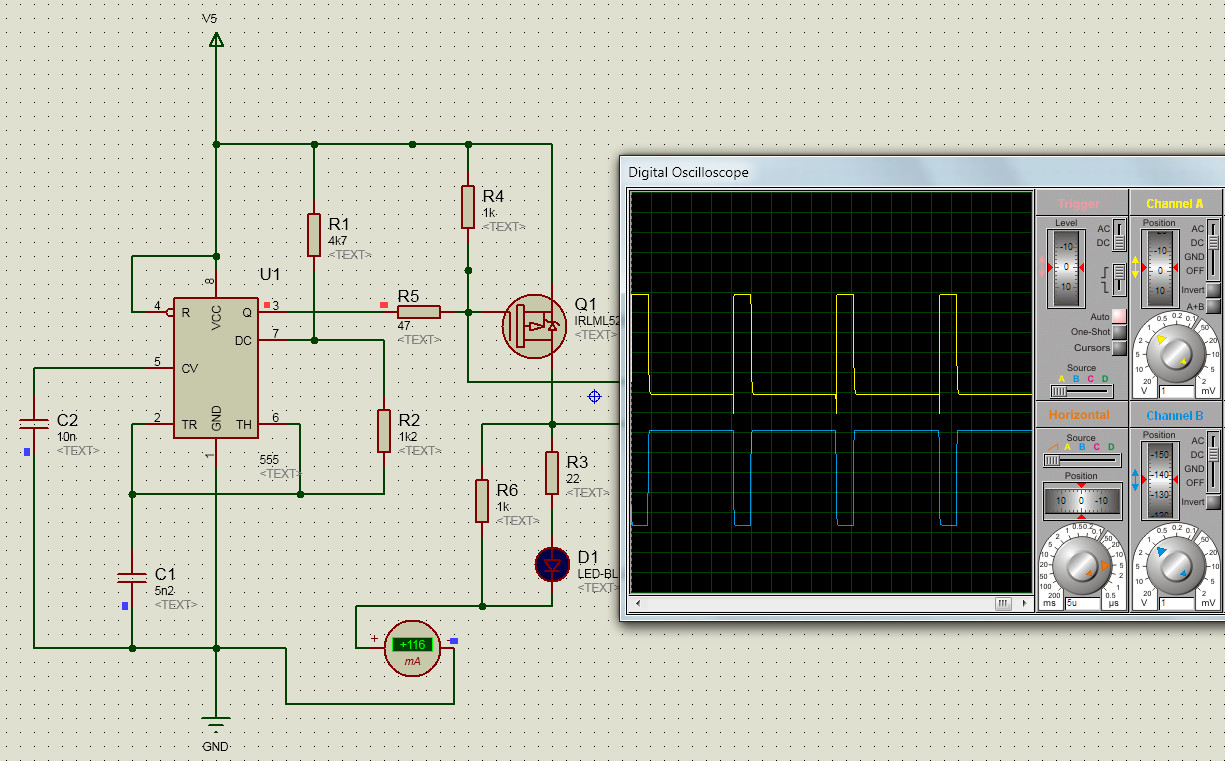Select the 555 timer chip U1
Viewport: 1225px width, 761px height.
pyautogui.click(x=216, y=367)
